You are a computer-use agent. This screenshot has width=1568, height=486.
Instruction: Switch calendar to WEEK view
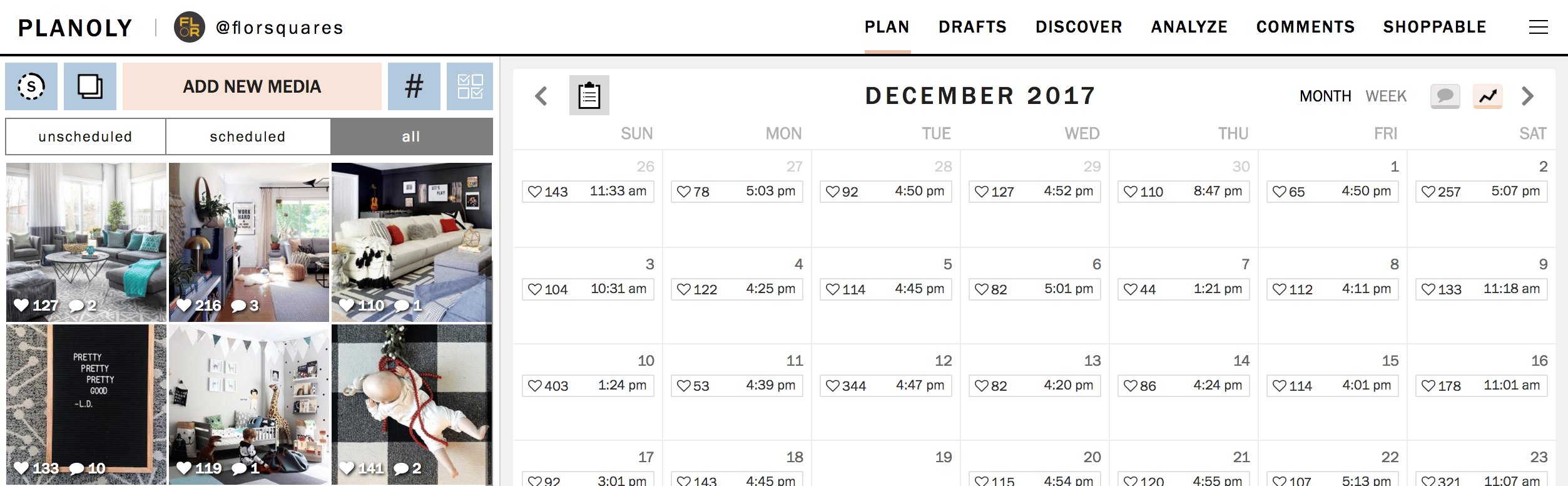pyautogui.click(x=1386, y=96)
